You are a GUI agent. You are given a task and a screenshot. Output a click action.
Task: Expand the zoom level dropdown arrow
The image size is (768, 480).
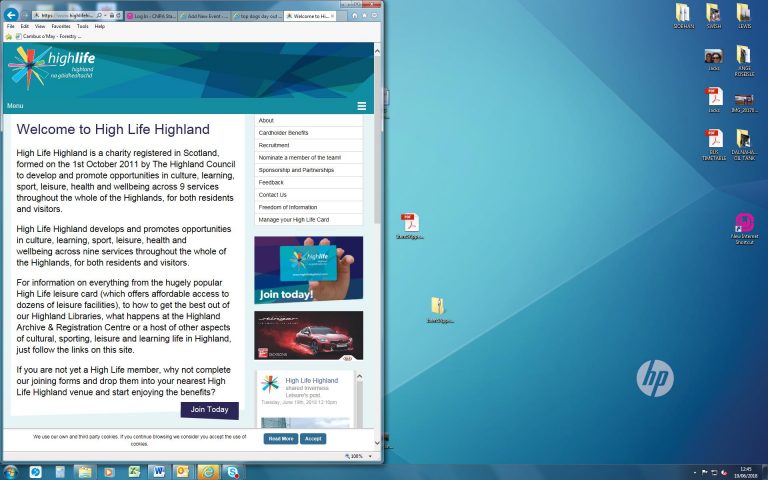point(370,456)
